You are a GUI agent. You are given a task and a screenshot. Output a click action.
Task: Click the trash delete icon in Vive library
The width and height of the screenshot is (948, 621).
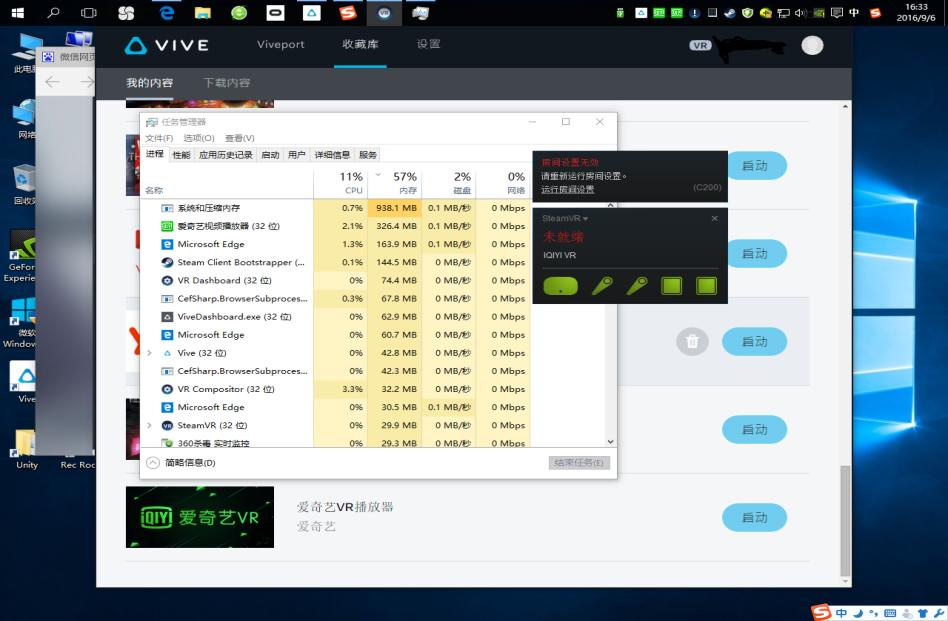pos(693,341)
